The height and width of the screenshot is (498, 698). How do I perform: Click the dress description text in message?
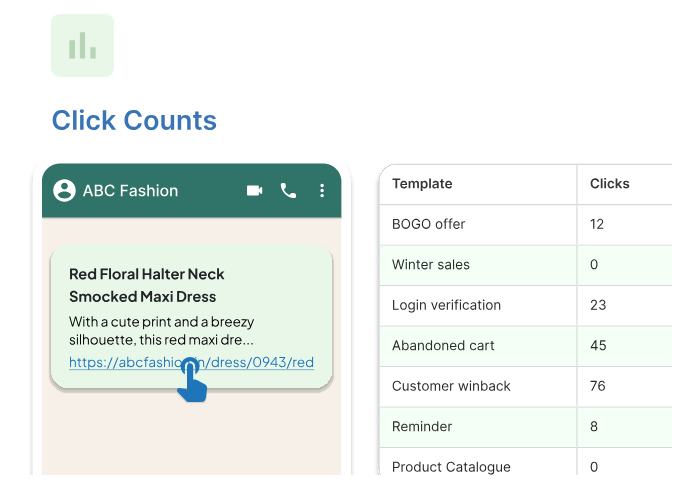162,331
